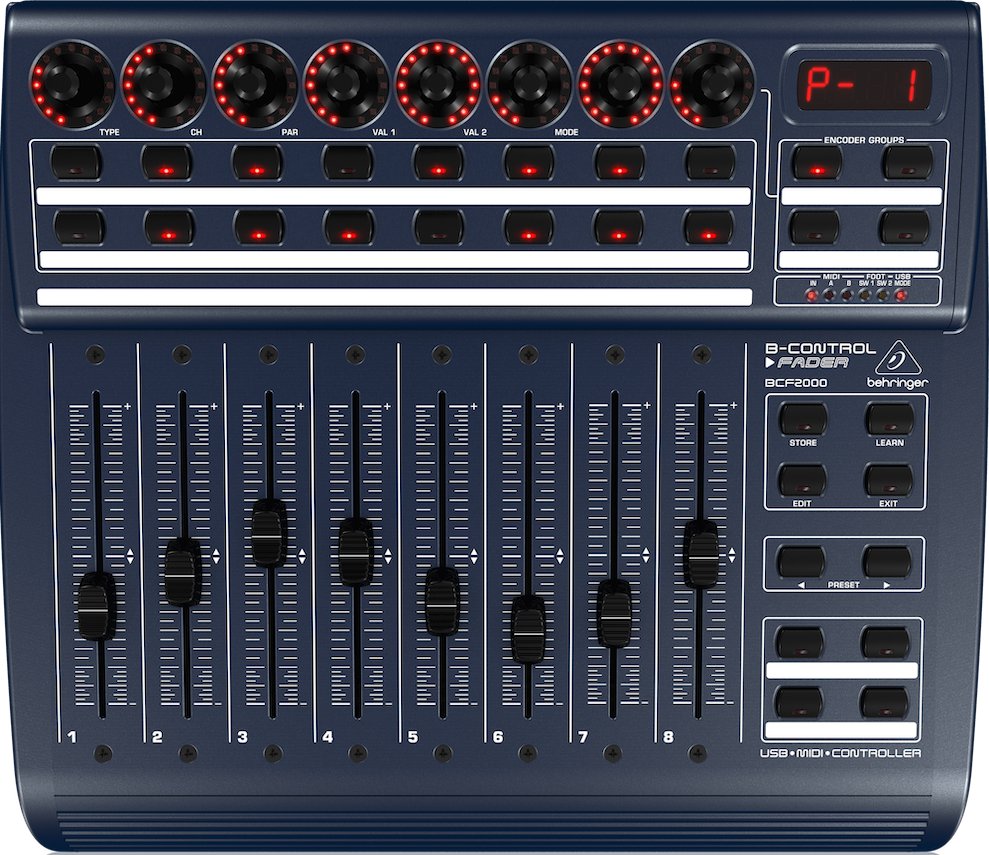Toggle the second button in the upper key row
The height and width of the screenshot is (855, 989).
167,162
